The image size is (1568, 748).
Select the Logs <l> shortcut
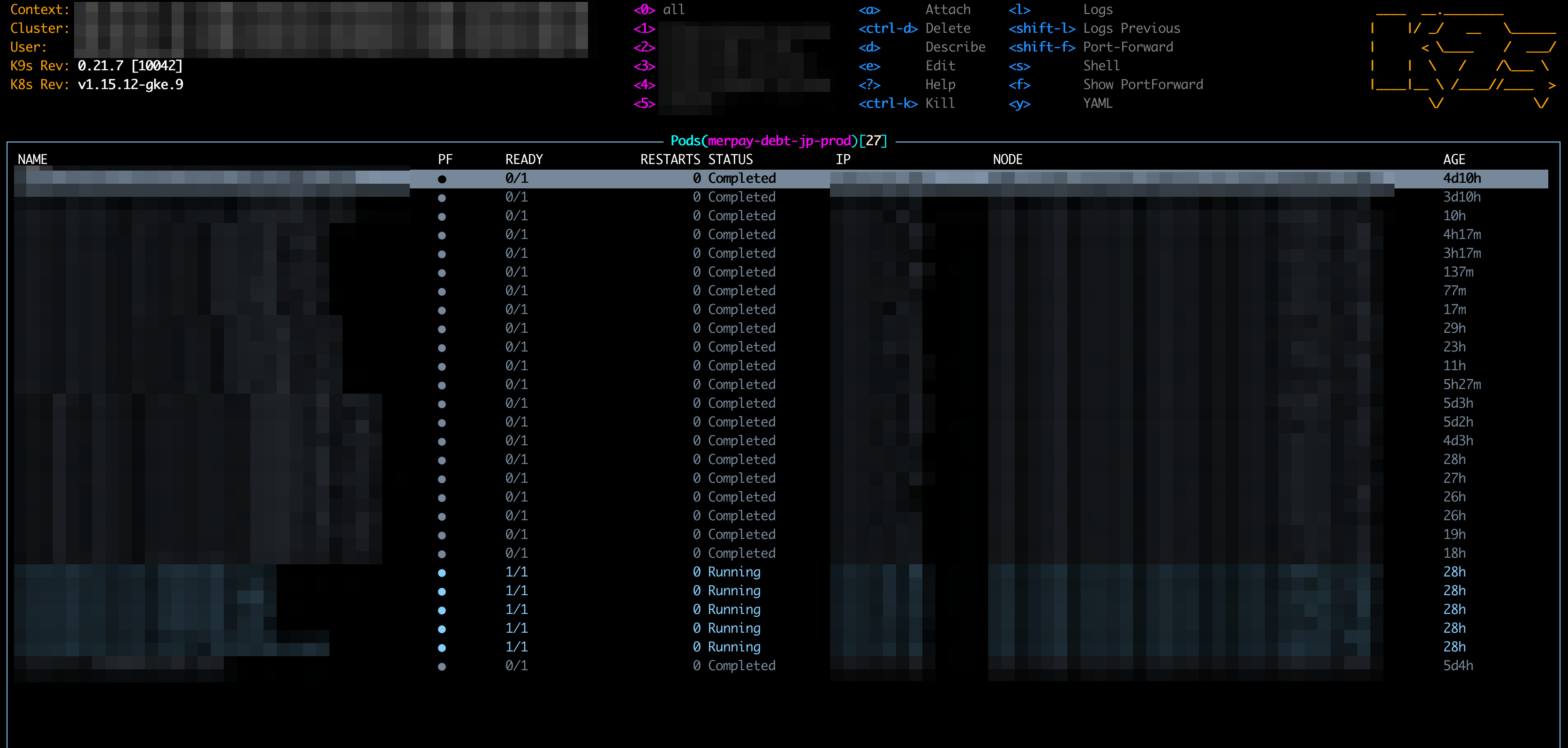(1020, 9)
